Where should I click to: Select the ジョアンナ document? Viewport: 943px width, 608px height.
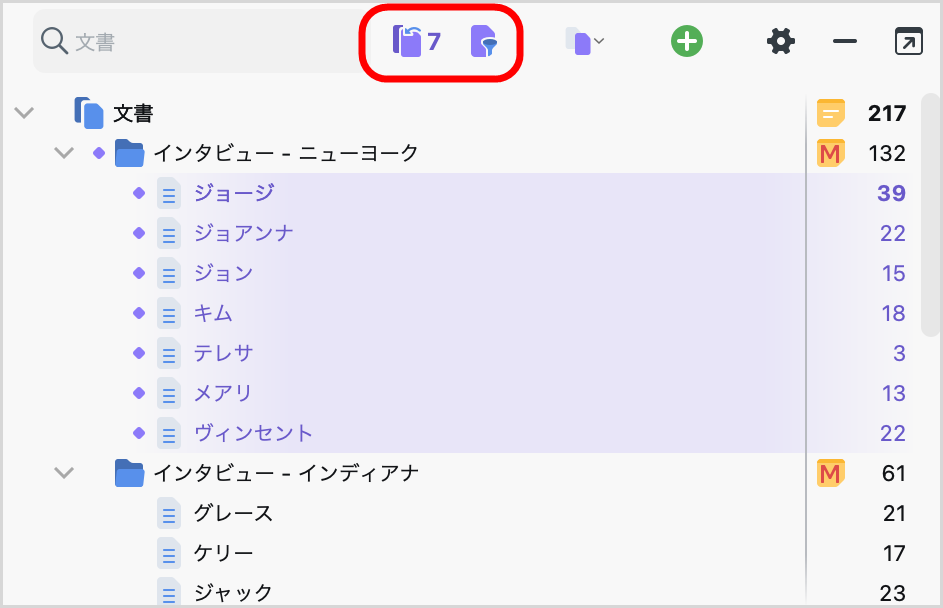244,233
